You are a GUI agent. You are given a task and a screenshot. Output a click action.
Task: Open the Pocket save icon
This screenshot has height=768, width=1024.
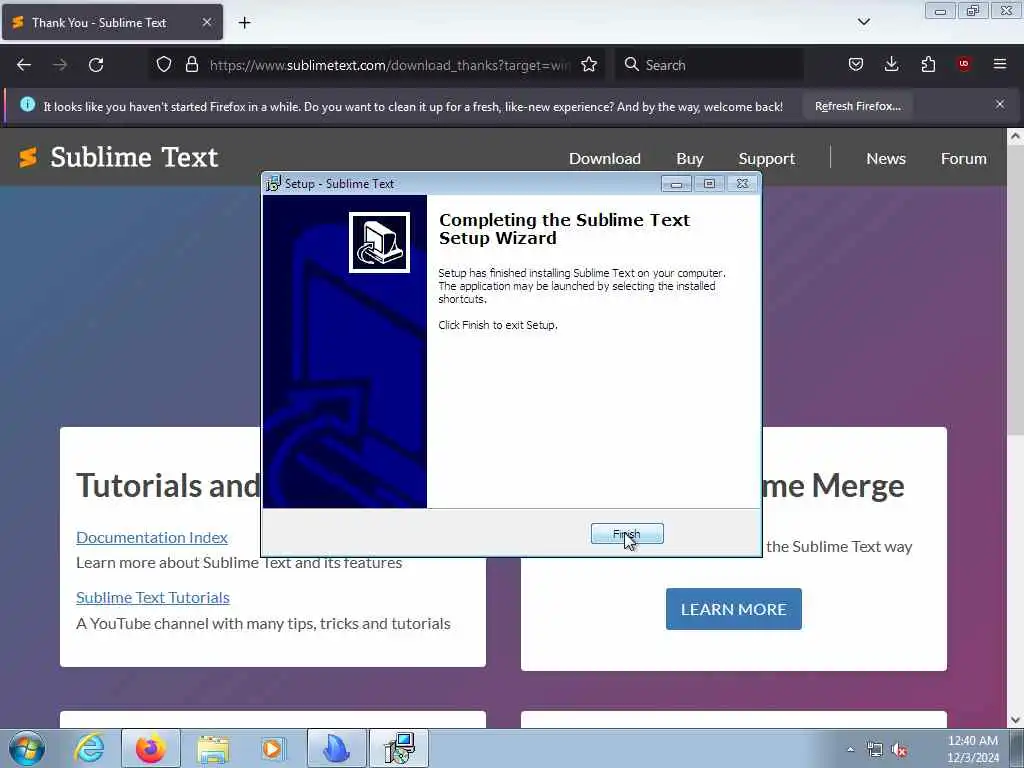point(856,64)
